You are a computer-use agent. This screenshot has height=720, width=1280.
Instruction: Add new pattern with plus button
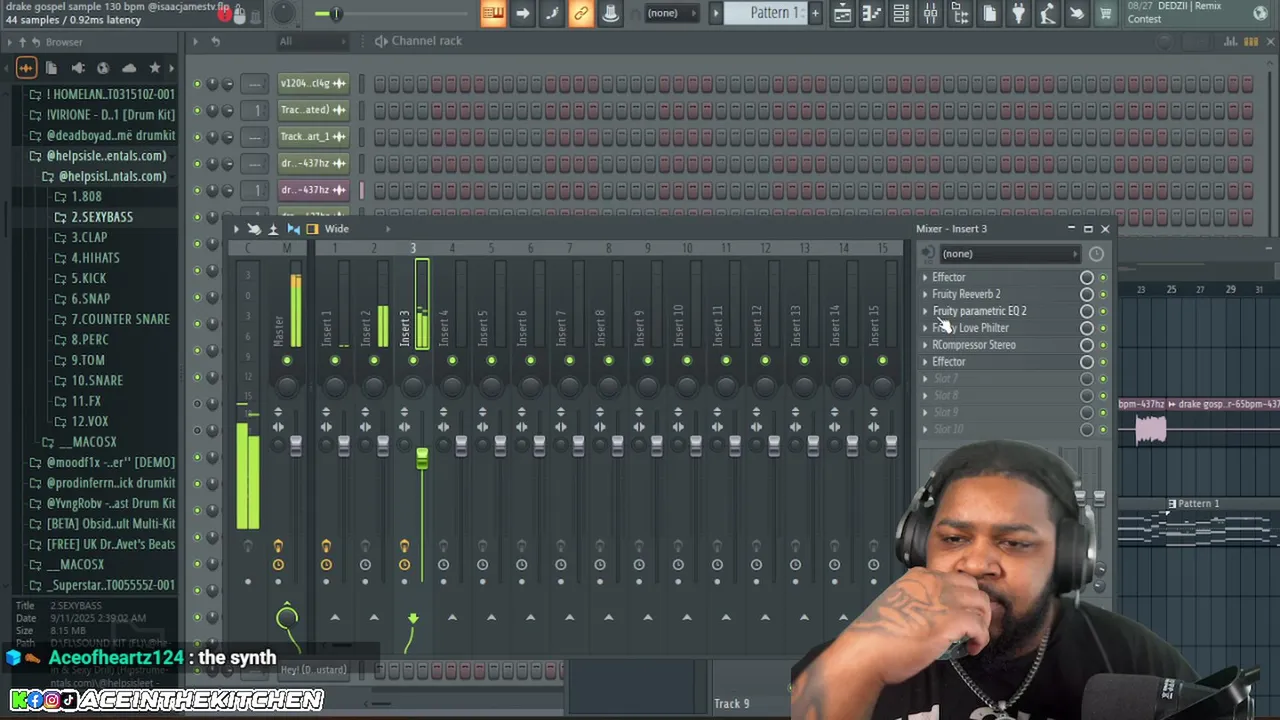[x=815, y=13]
